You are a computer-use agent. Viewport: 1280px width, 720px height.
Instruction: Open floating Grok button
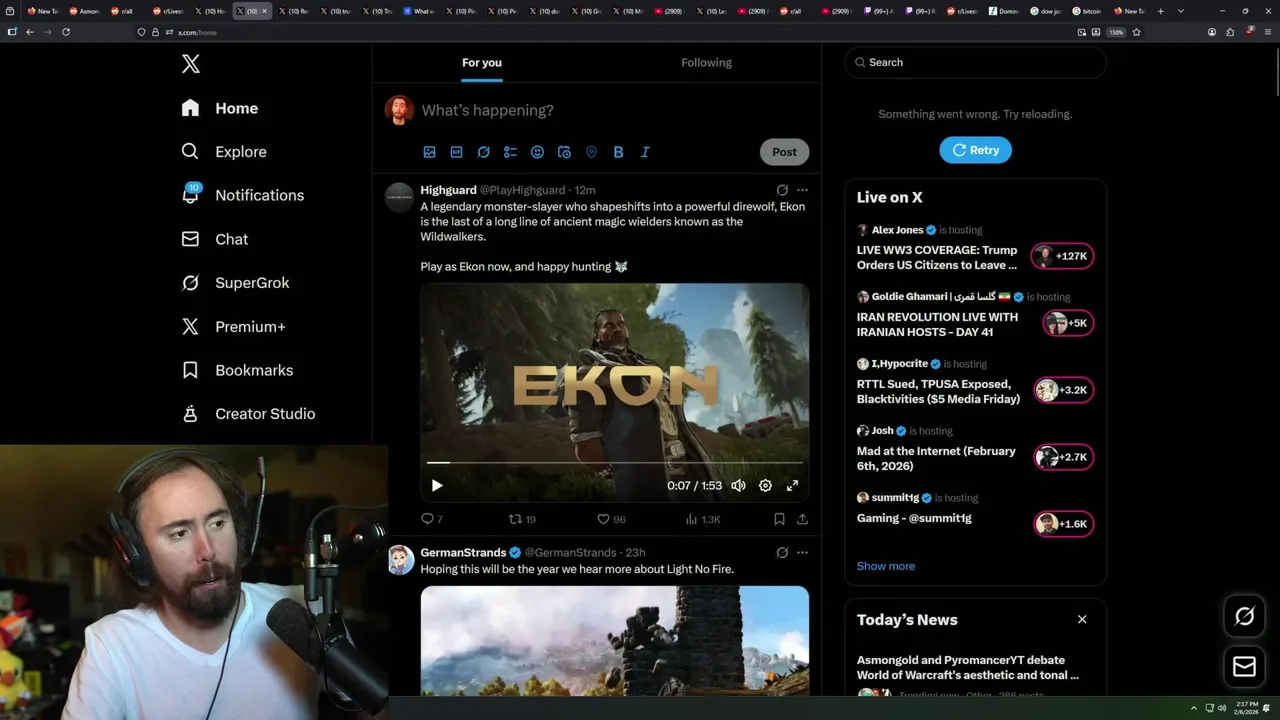[x=1245, y=617]
